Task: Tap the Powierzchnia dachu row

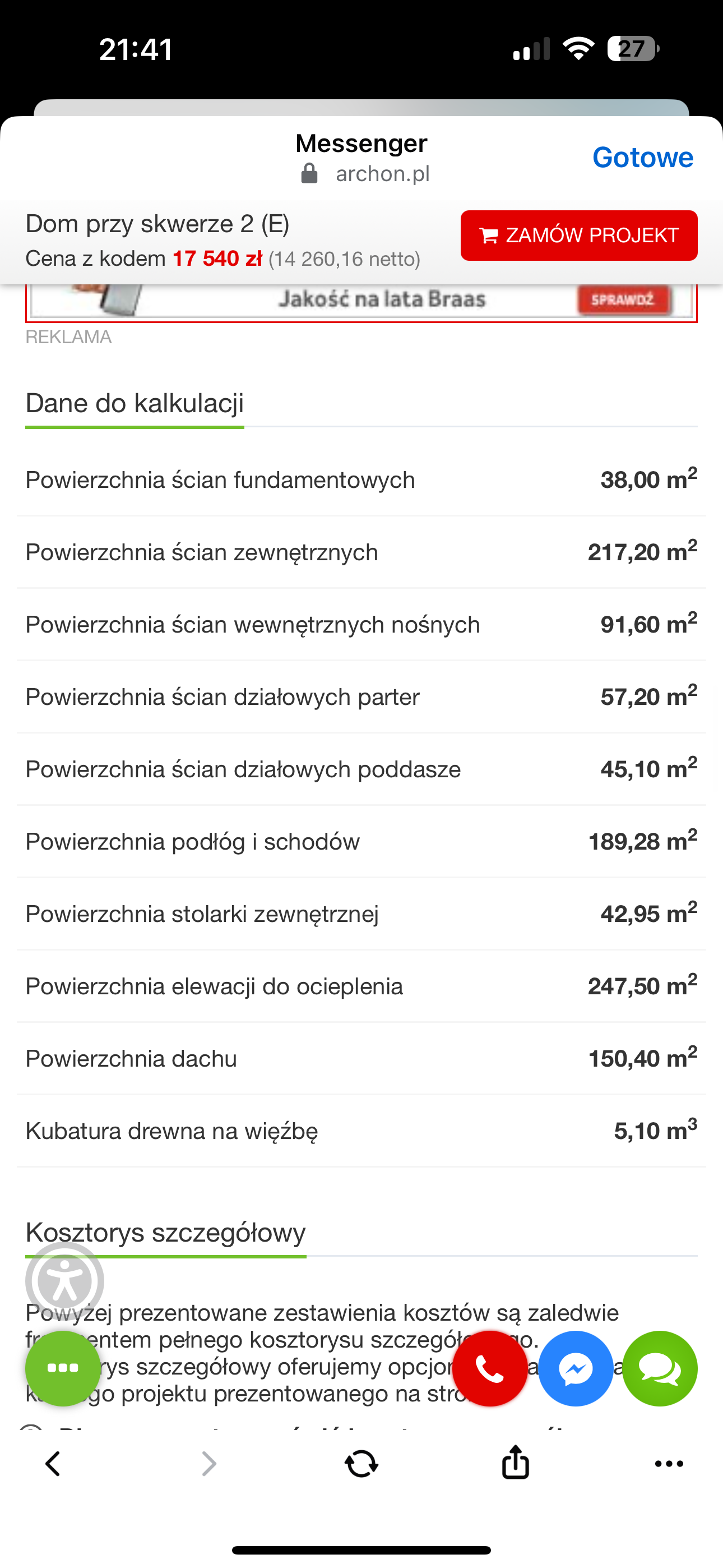Action: (x=361, y=1059)
